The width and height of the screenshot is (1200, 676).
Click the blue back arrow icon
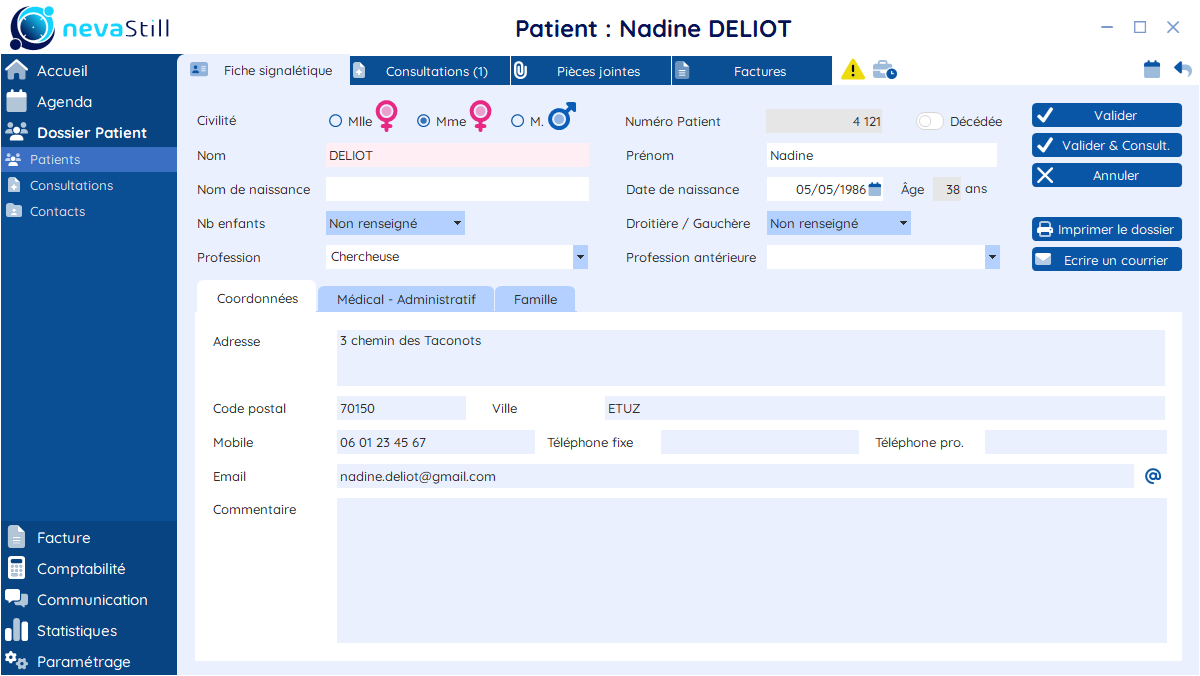click(1183, 69)
